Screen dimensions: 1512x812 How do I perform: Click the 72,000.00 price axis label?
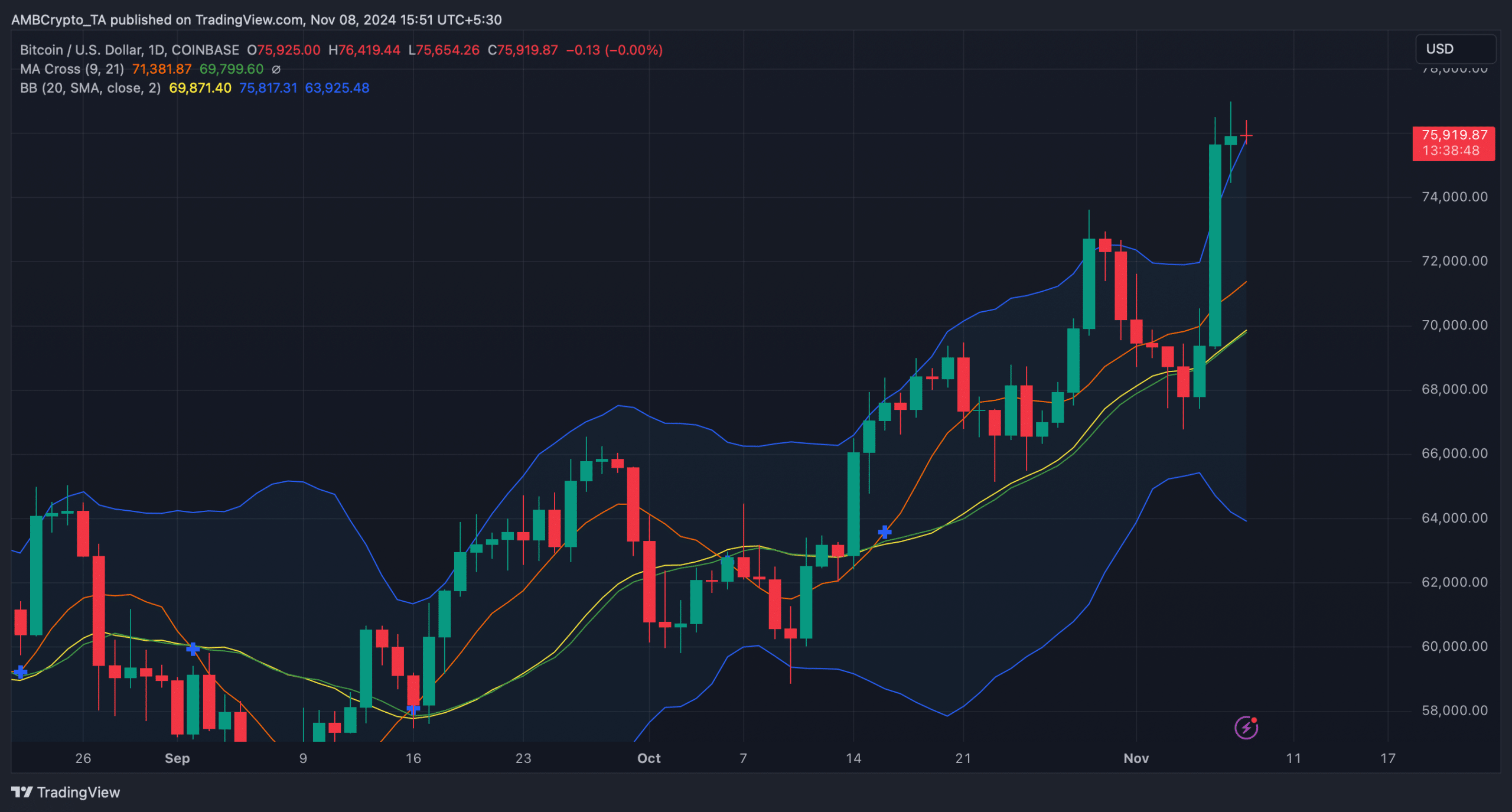point(1455,261)
